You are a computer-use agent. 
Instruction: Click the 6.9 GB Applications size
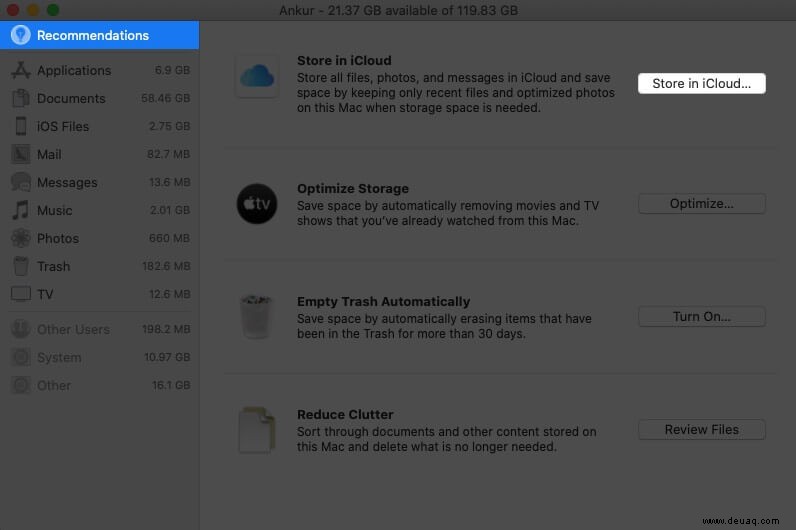click(172, 70)
